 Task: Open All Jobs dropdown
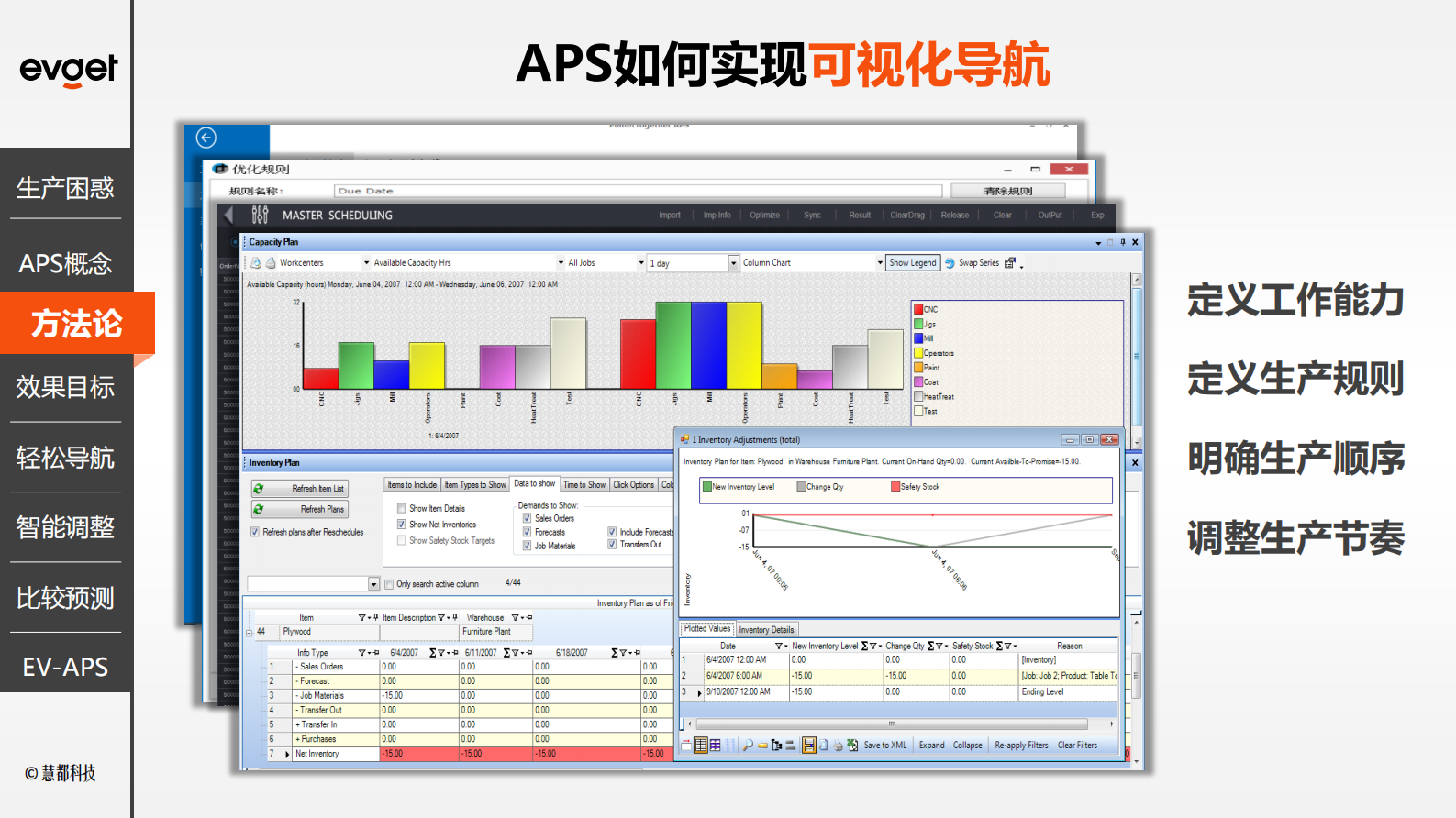click(640, 263)
